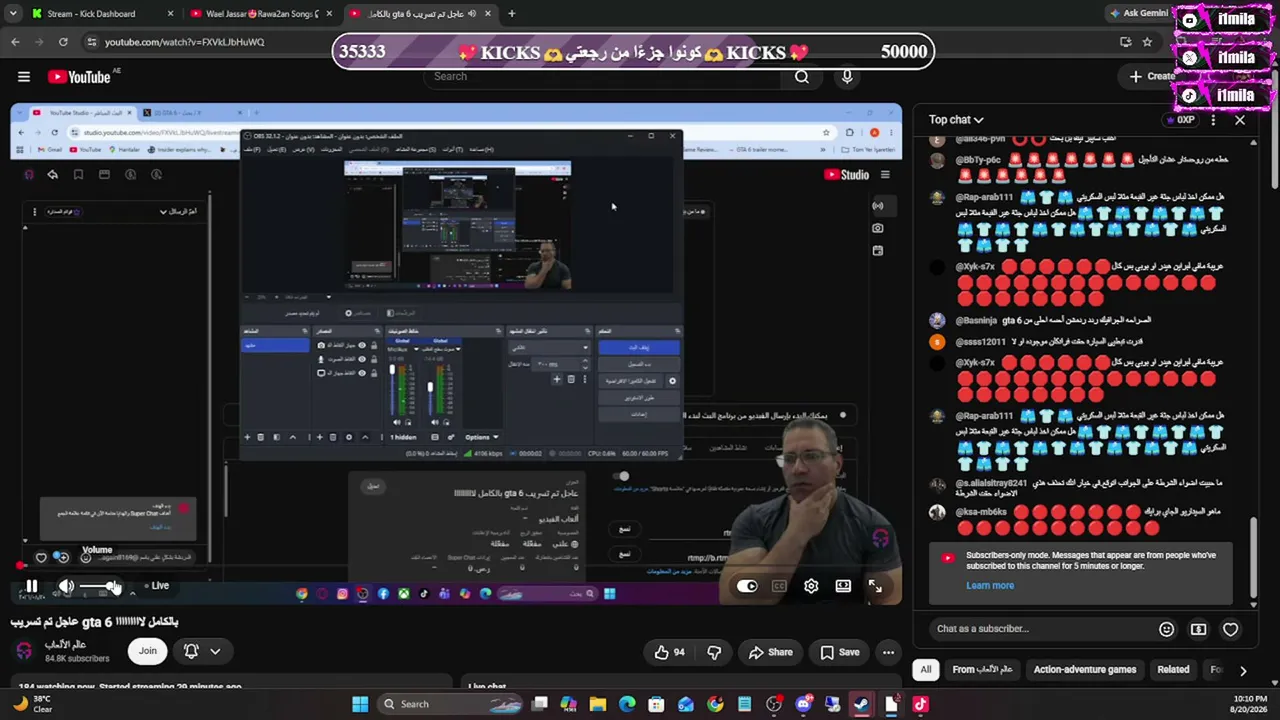The image size is (1280, 720).
Task: Open Task View on the taskbar
Action: pos(540,704)
